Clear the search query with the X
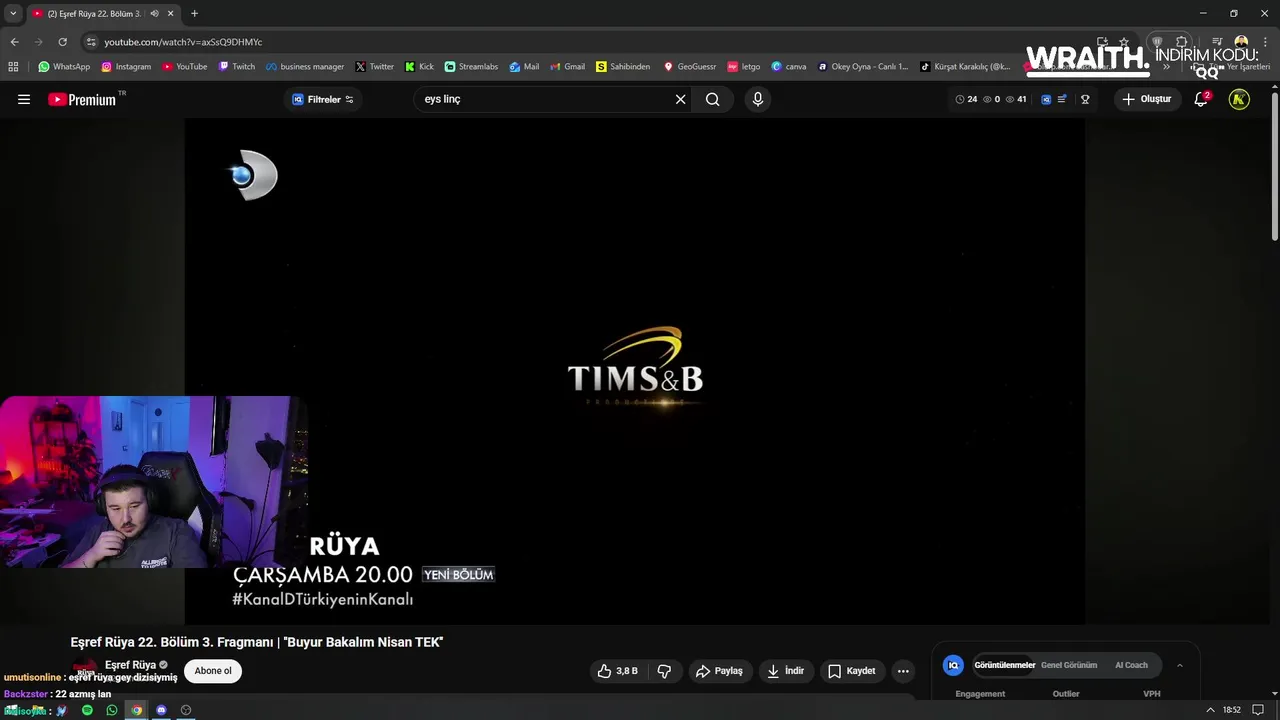This screenshot has width=1280, height=720. coord(680,99)
